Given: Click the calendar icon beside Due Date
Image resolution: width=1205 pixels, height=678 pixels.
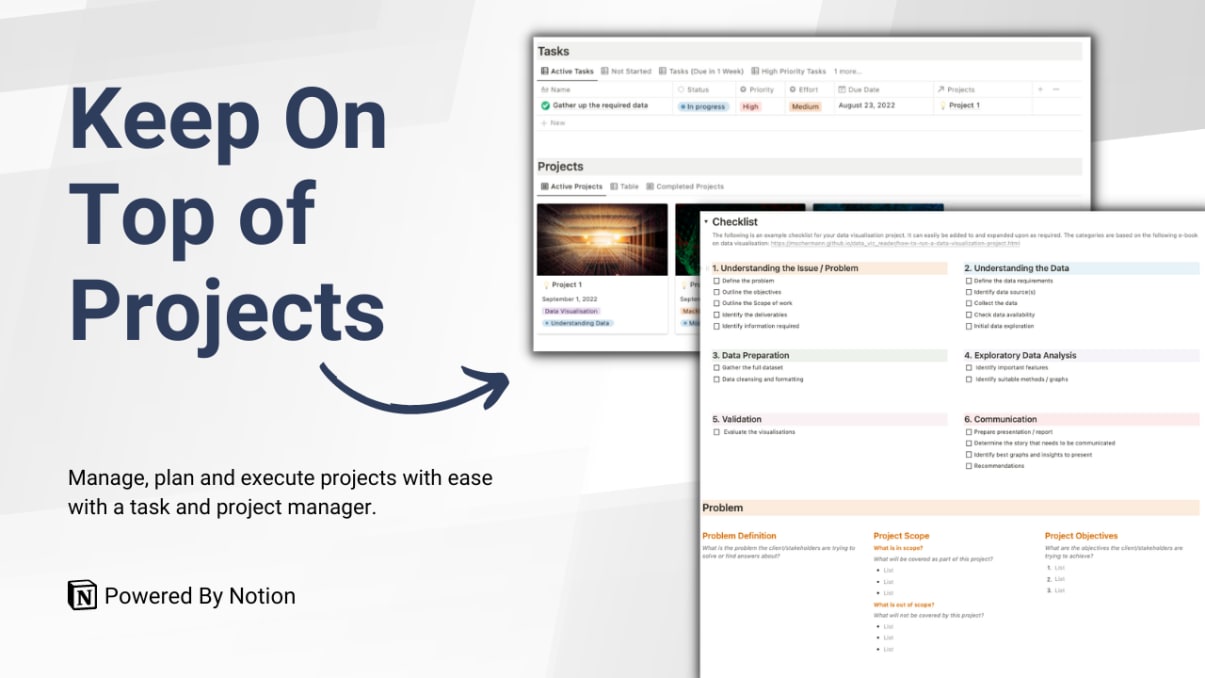Looking at the screenshot, I should tap(840, 88).
